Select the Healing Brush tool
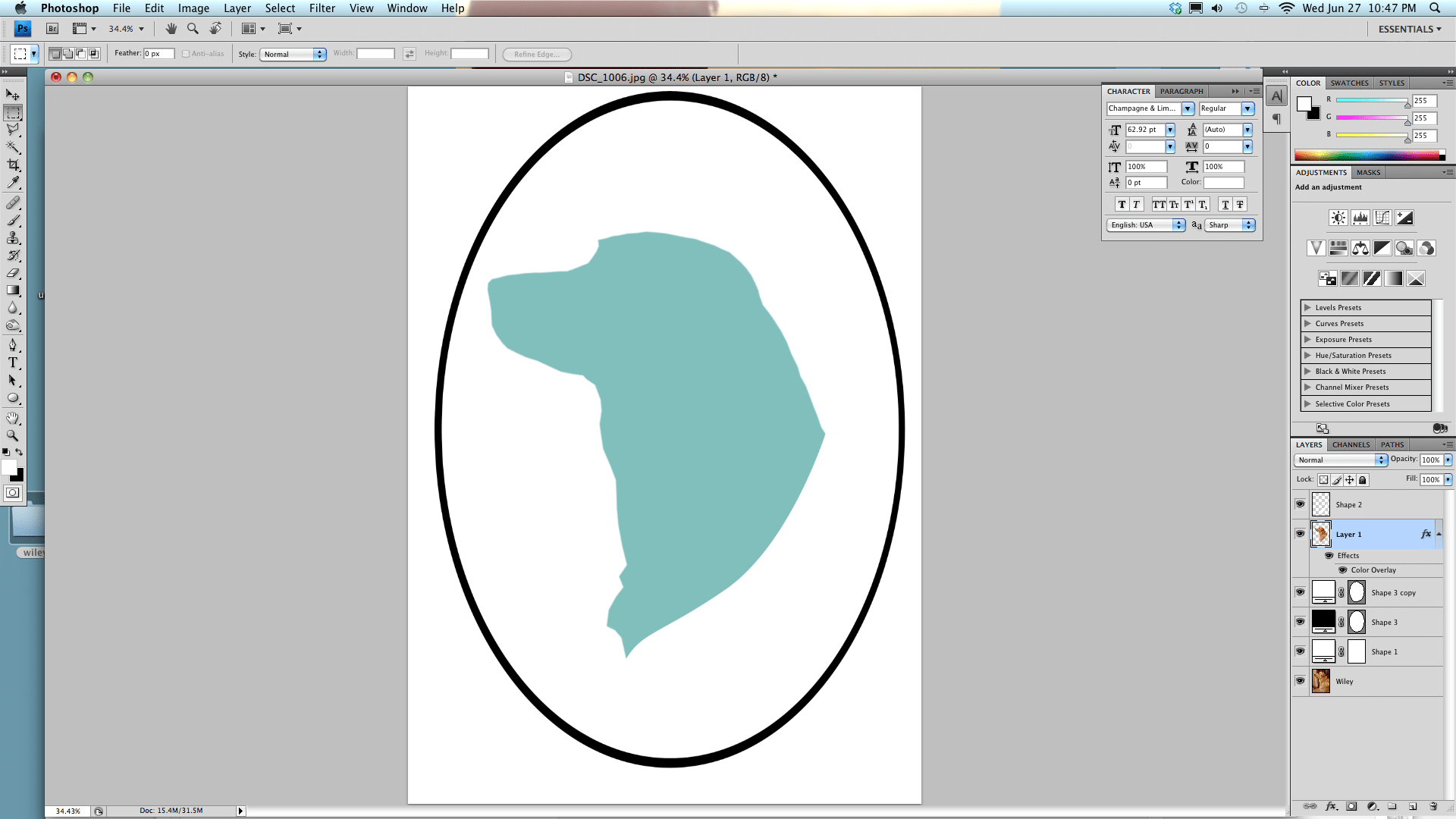 tap(13, 203)
